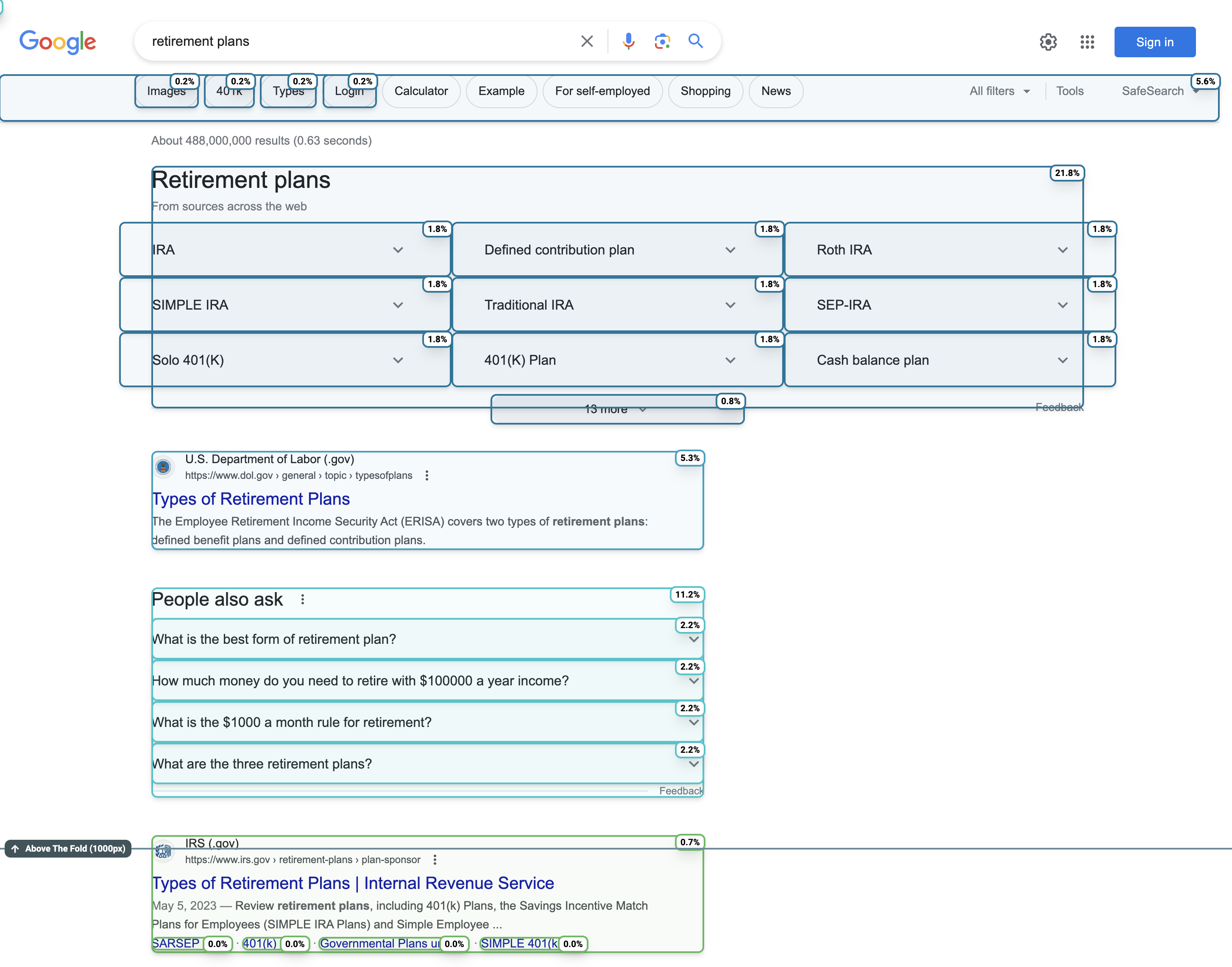Click the dol.gov typesofplans URL breadcrumb

point(298,475)
